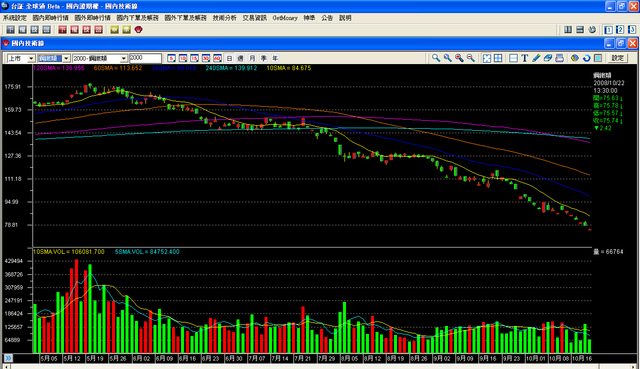Click the printer icon

click(560, 58)
